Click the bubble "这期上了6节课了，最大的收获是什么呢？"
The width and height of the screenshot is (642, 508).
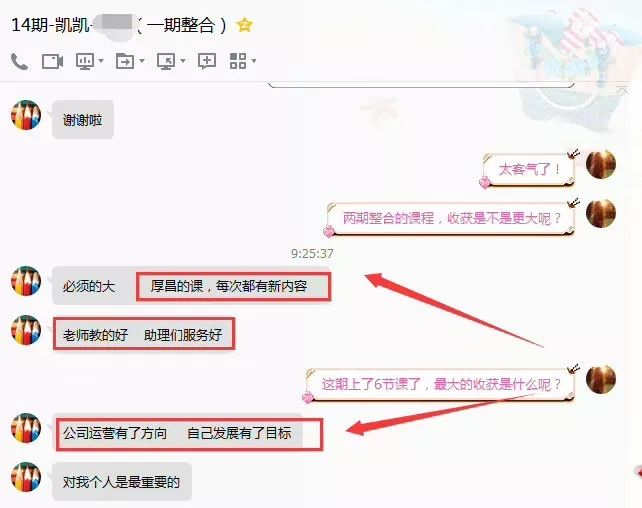point(441,384)
